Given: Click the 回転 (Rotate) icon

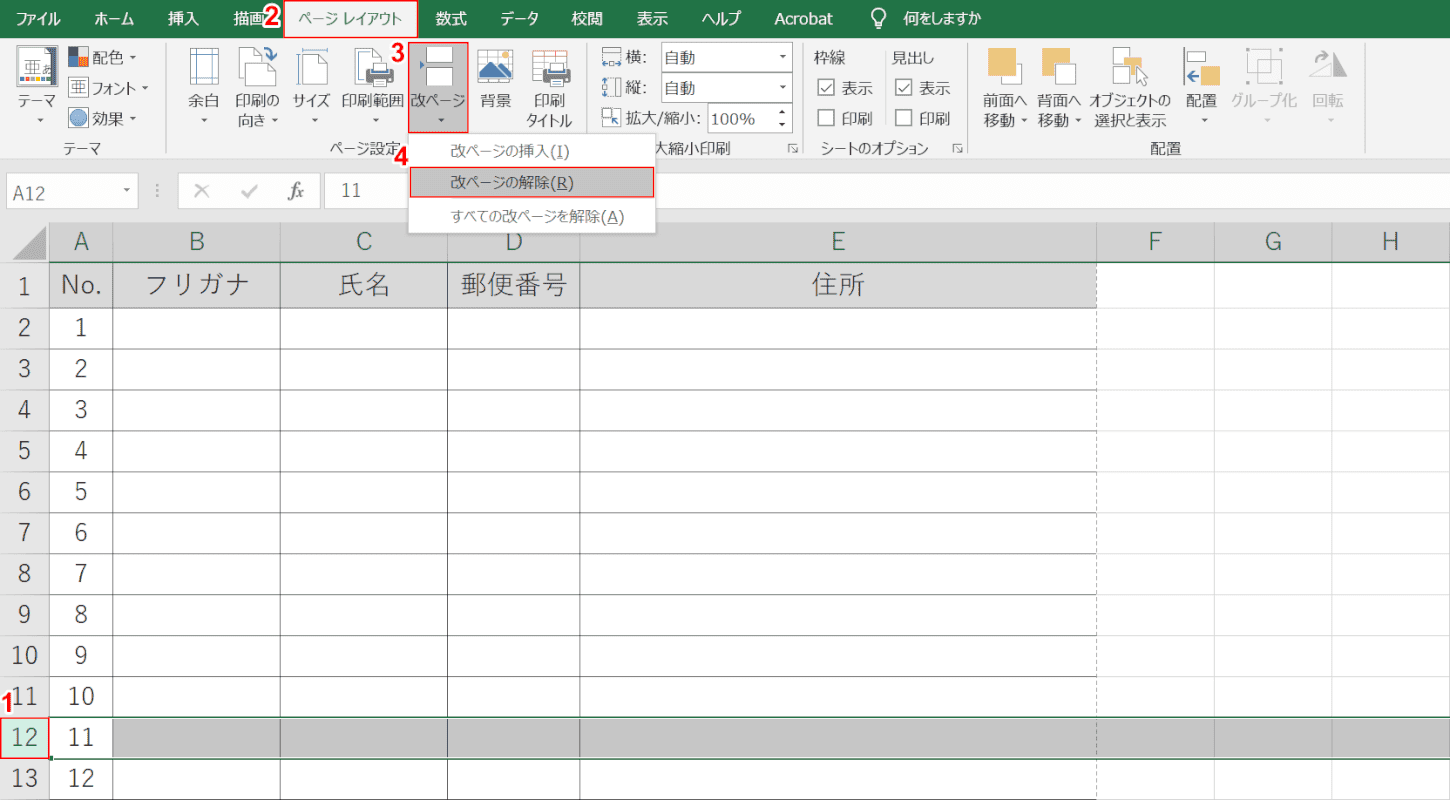Looking at the screenshot, I should coord(1329,67).
